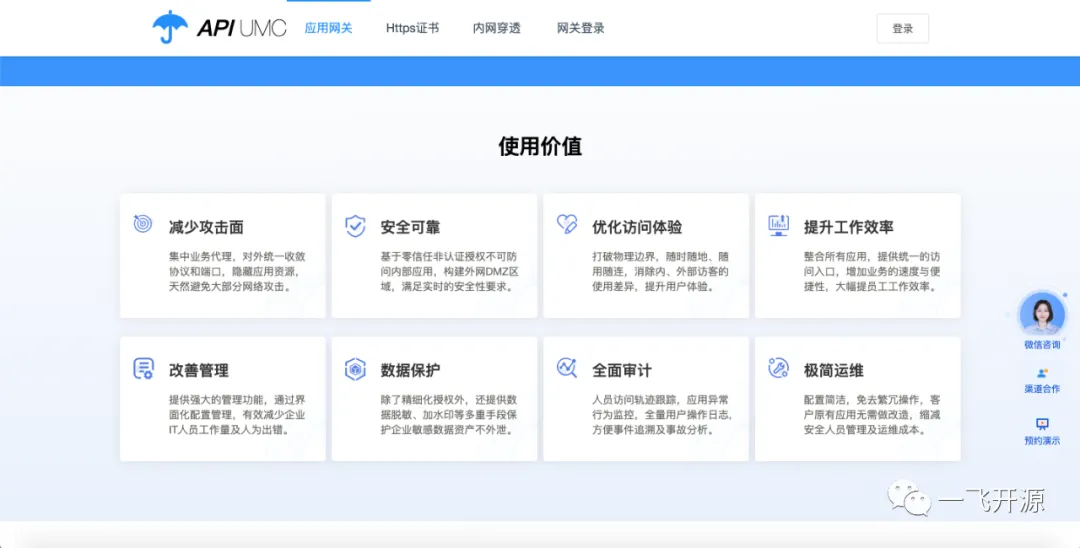Switch to the Https证书 tab
Screen dimensions: 1080x548
pos(412,28)
